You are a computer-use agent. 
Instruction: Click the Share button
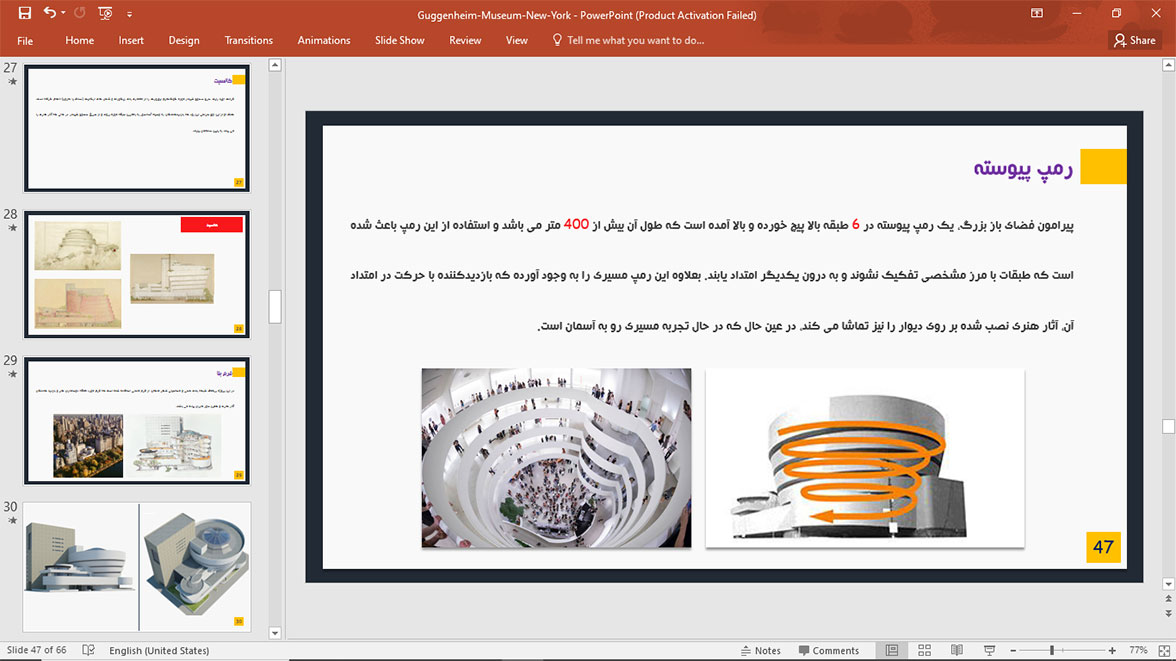pos(1135,41)
